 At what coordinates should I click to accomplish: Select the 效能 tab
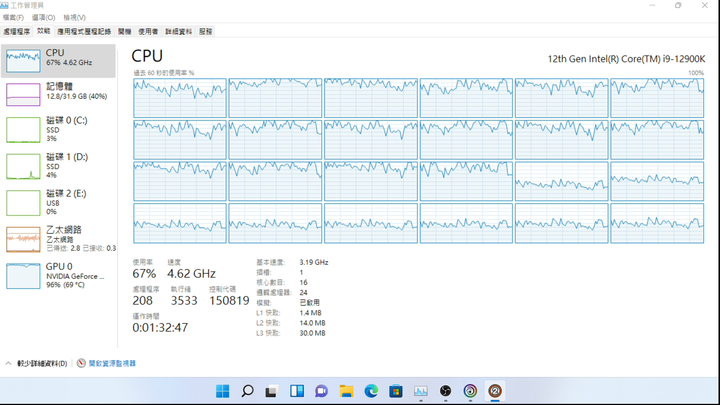[44, 31]
